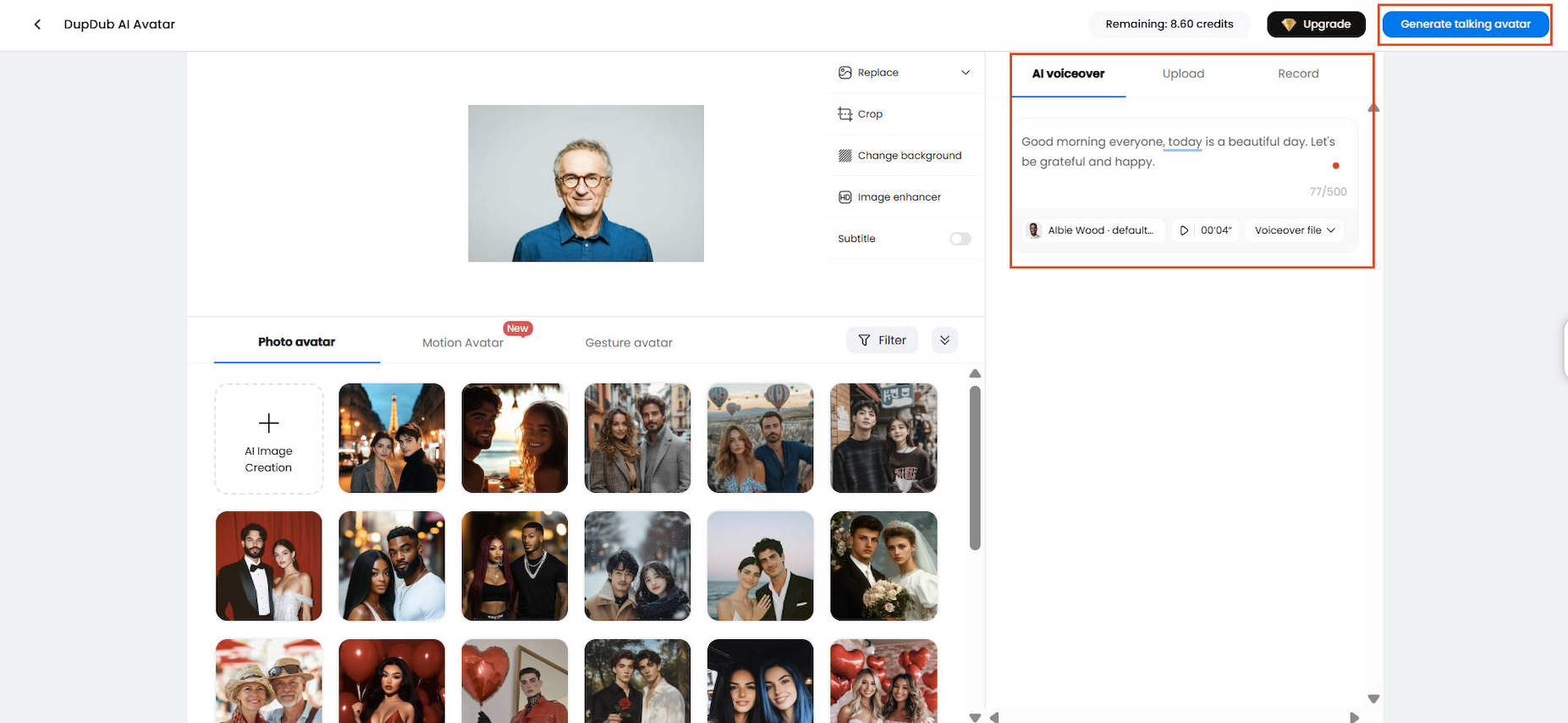Switch to the AI voiceover tab
The width and height of the screenshot is (1568, 723).
coord(1068,74)
